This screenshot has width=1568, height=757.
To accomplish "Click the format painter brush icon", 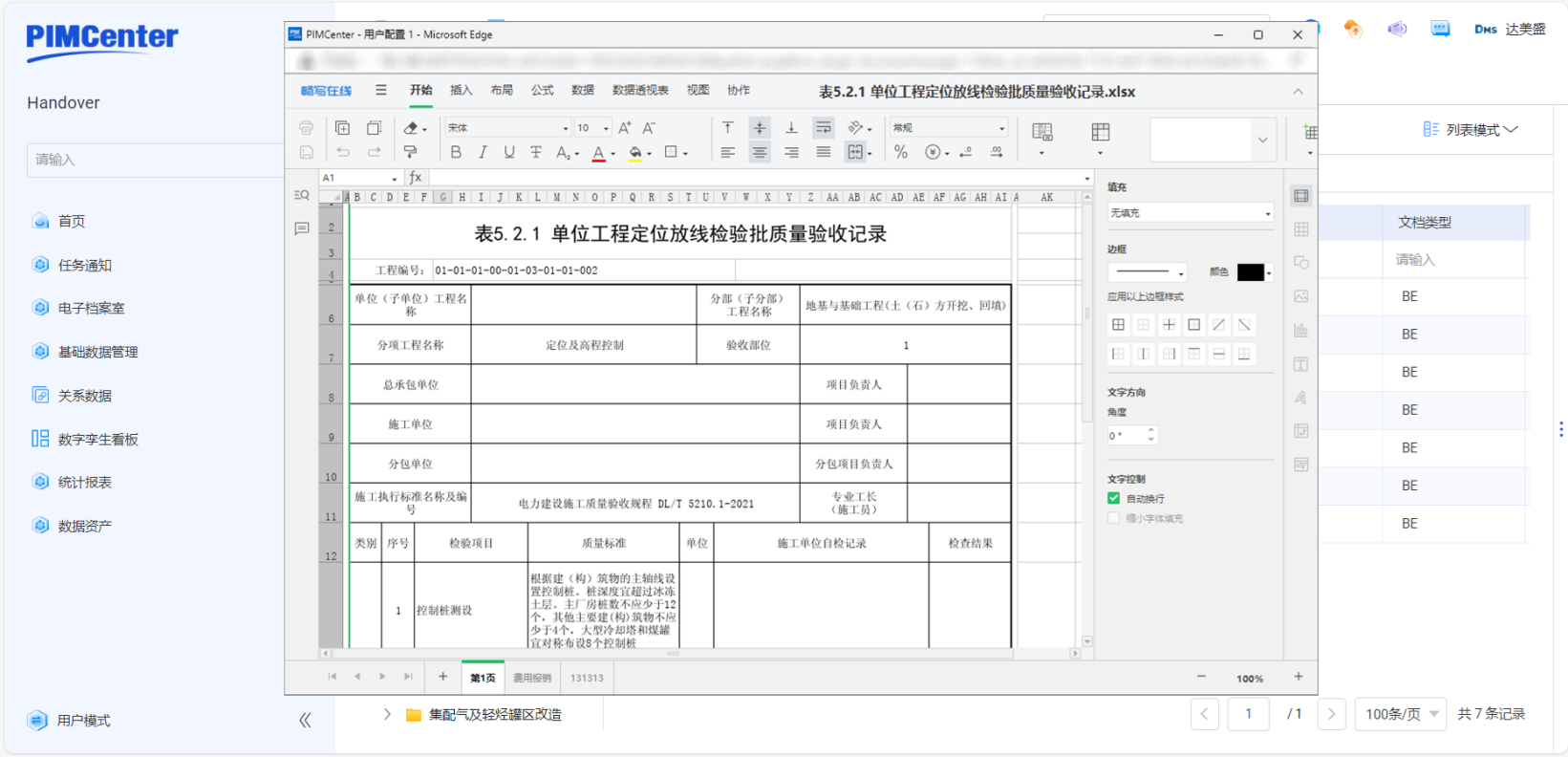I will (x=411, y=152).
